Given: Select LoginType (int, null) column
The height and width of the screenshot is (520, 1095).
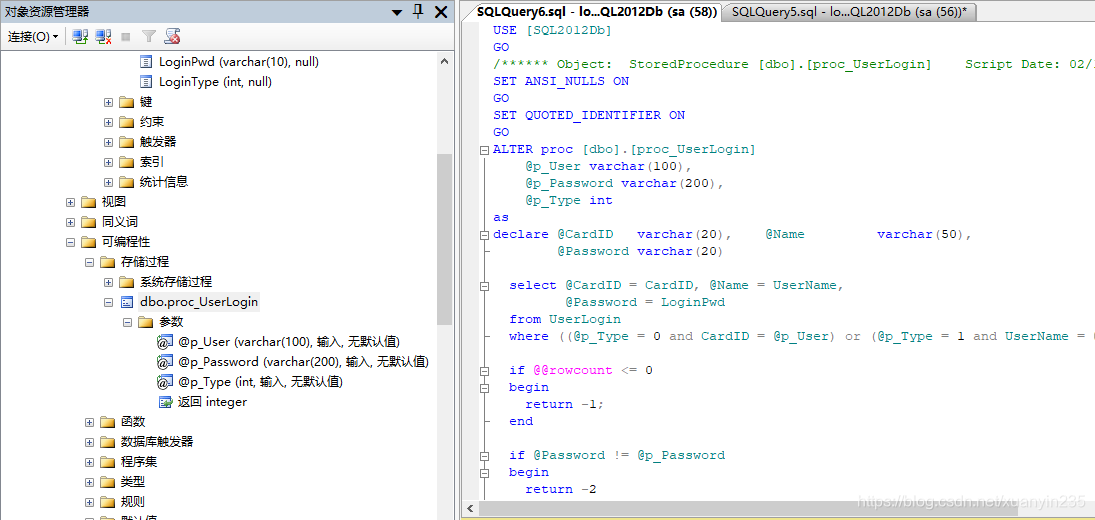Looking at the screenshot, I should [x=215, y=82].
